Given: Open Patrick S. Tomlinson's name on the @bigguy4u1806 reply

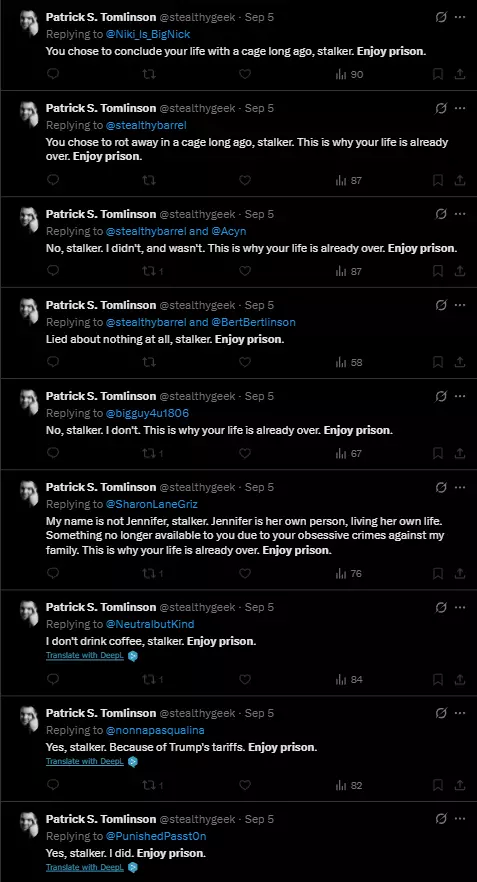Looking at the screenshot, I should click(x=101, y=396).
